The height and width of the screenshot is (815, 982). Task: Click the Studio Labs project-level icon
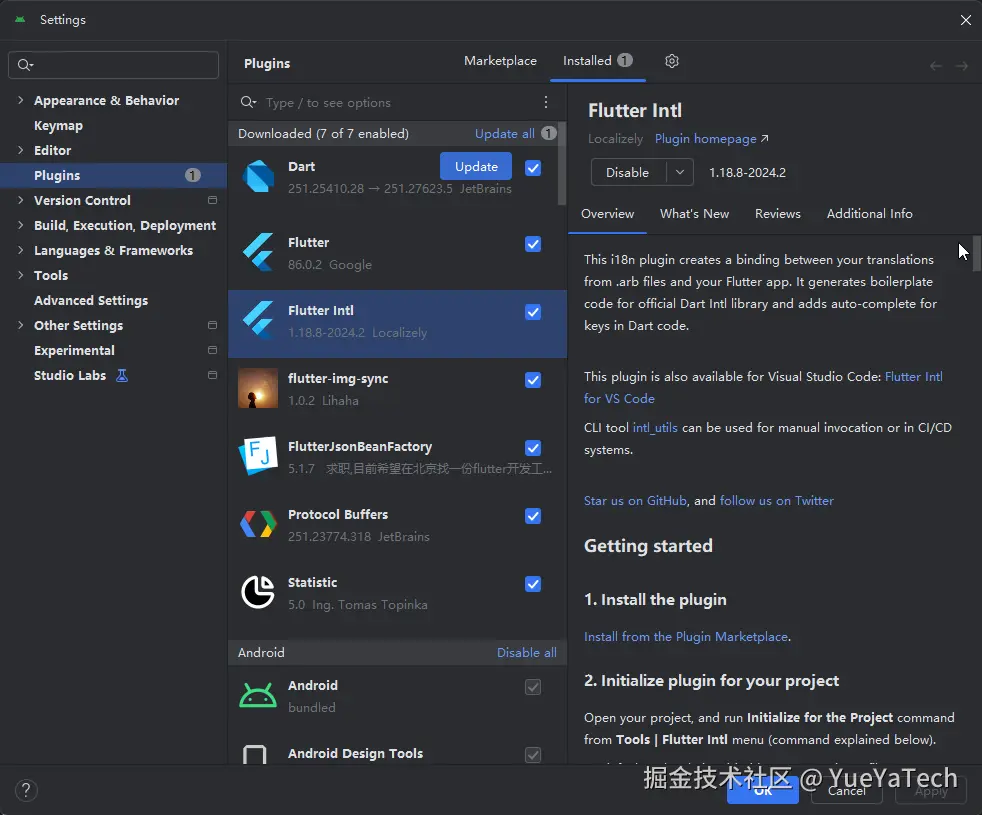coord(212,375)
